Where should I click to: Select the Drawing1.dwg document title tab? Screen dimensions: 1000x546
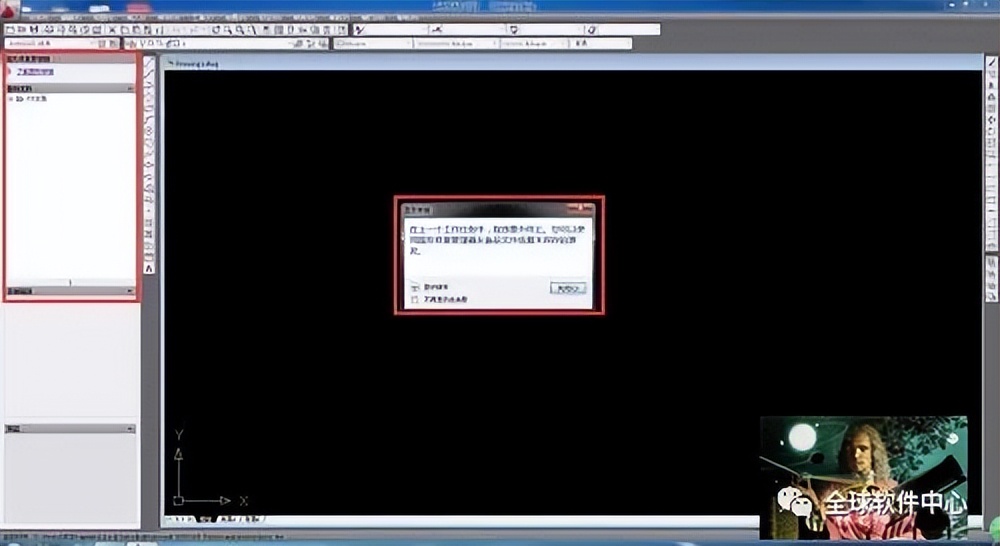pyautogui.click(x=196, y=64)
